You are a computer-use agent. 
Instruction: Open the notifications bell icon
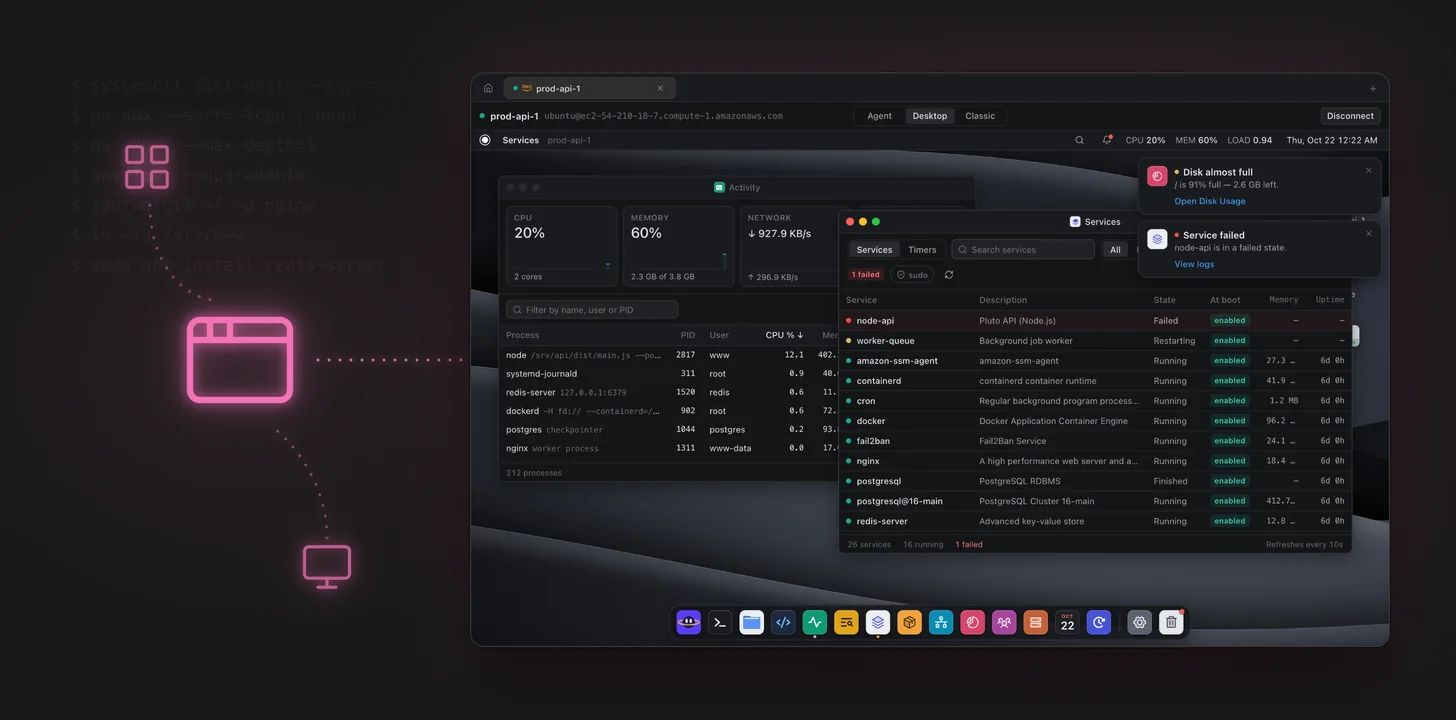(1107, 140)
